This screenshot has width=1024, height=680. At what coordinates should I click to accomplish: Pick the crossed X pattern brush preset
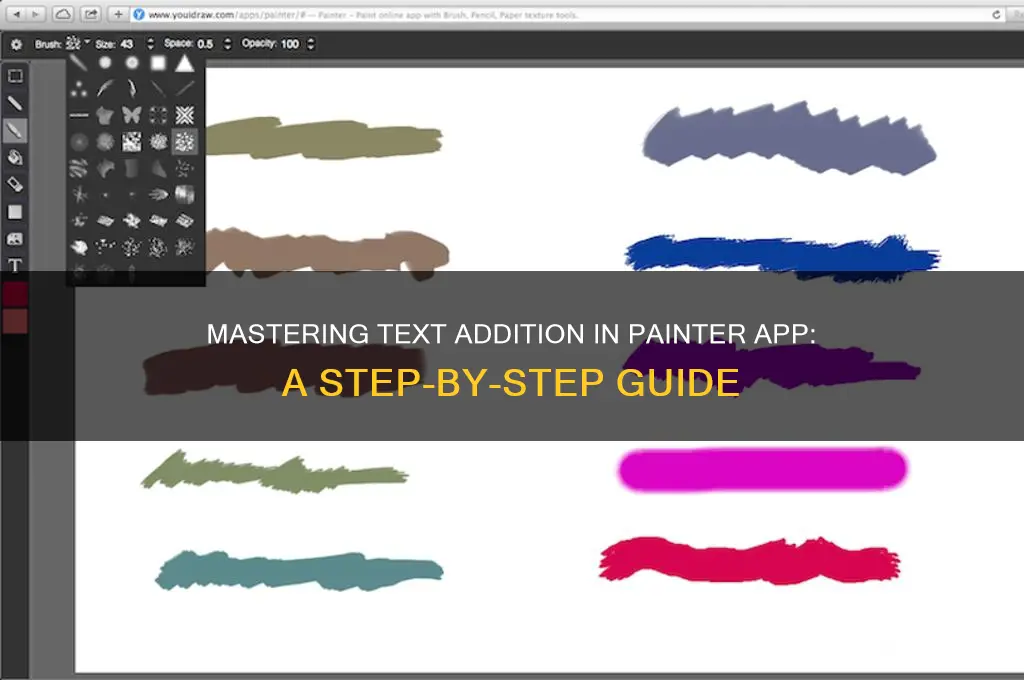185,116
